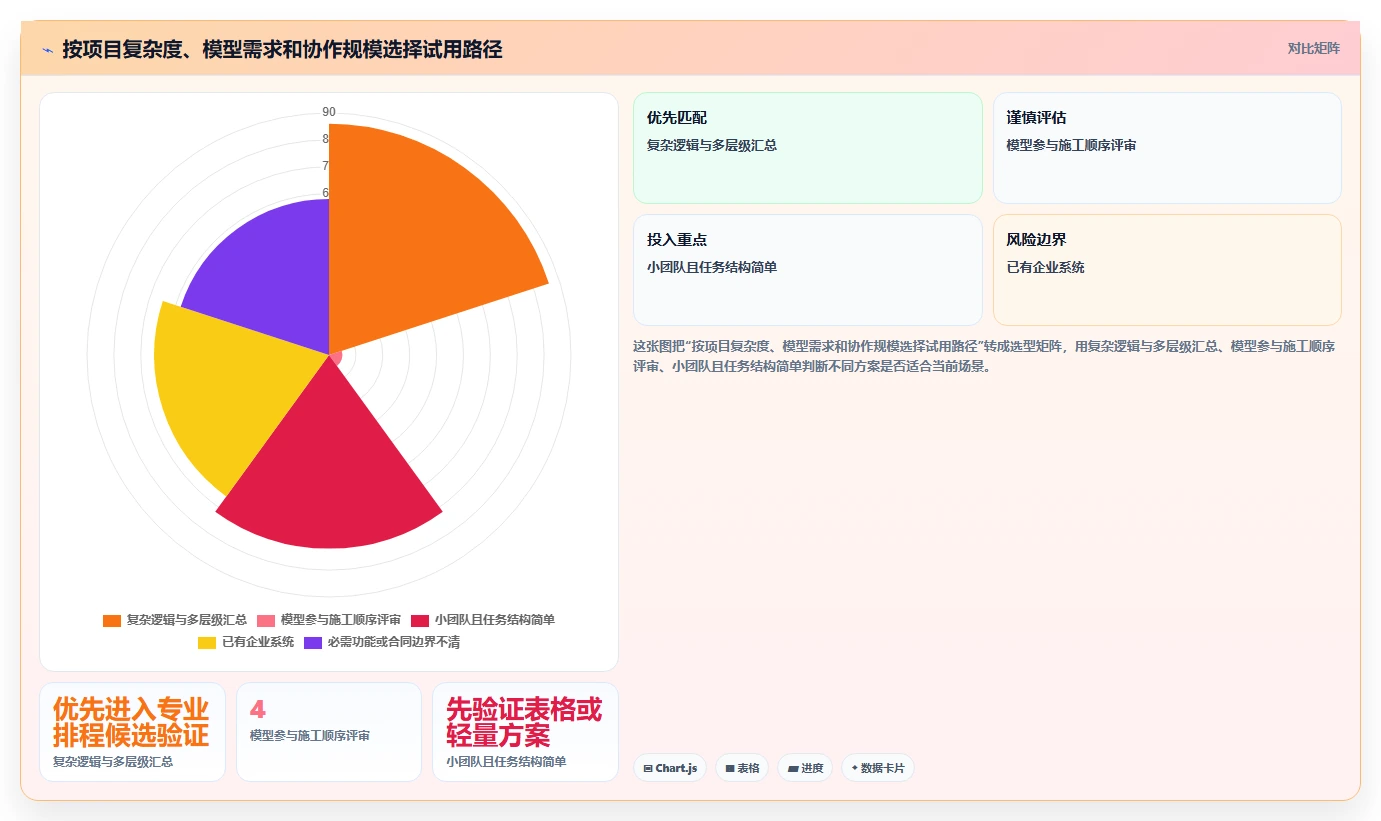Viewport: 1381px width, 821px height.
Task: Click the purple 必需功能或合同边界不清 legend swatch
Action: coord(313,642)
